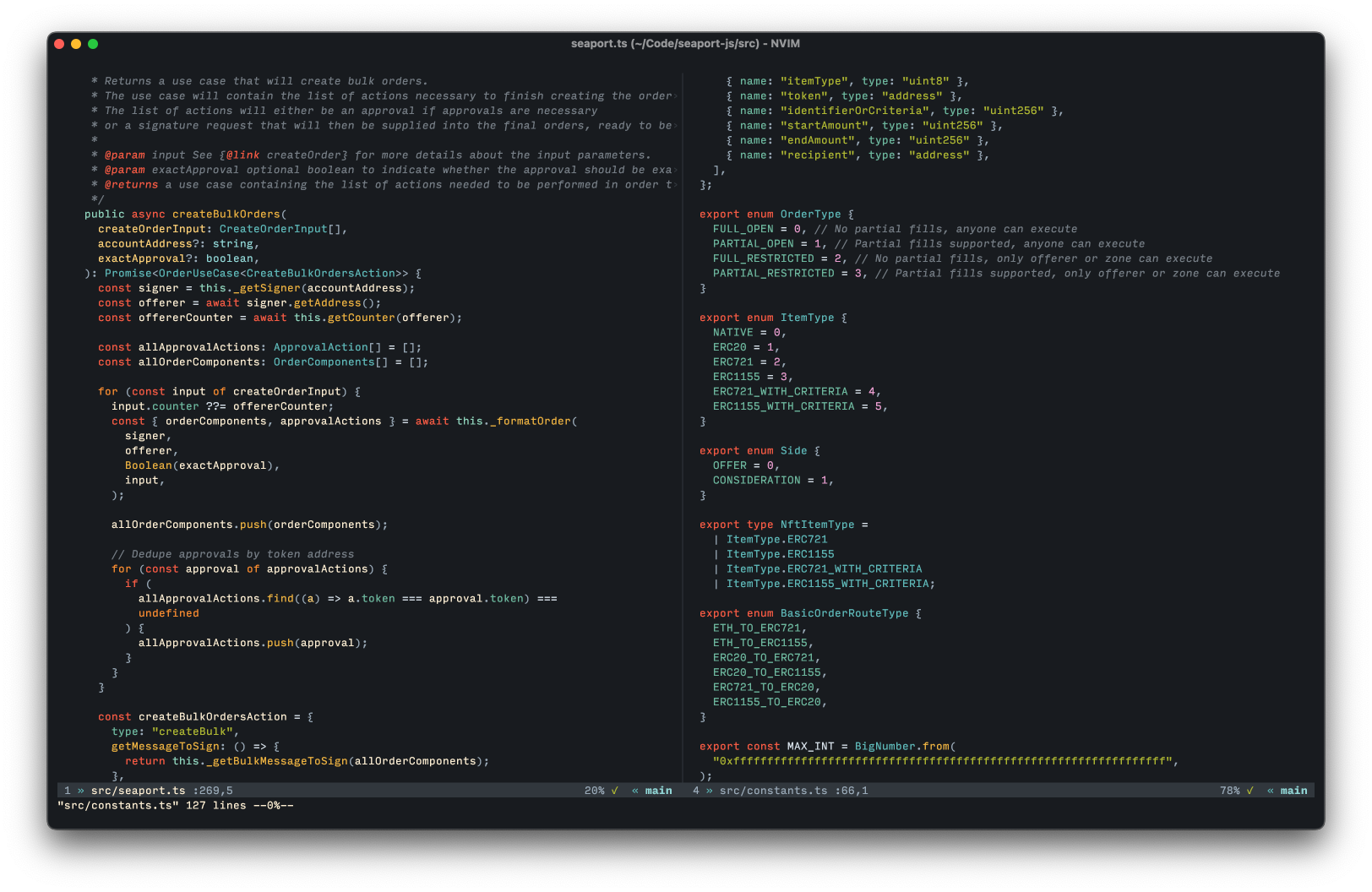Click 'export enum OrderType {' line
The height and width of the screenshot is (892, 1372).
777,215
